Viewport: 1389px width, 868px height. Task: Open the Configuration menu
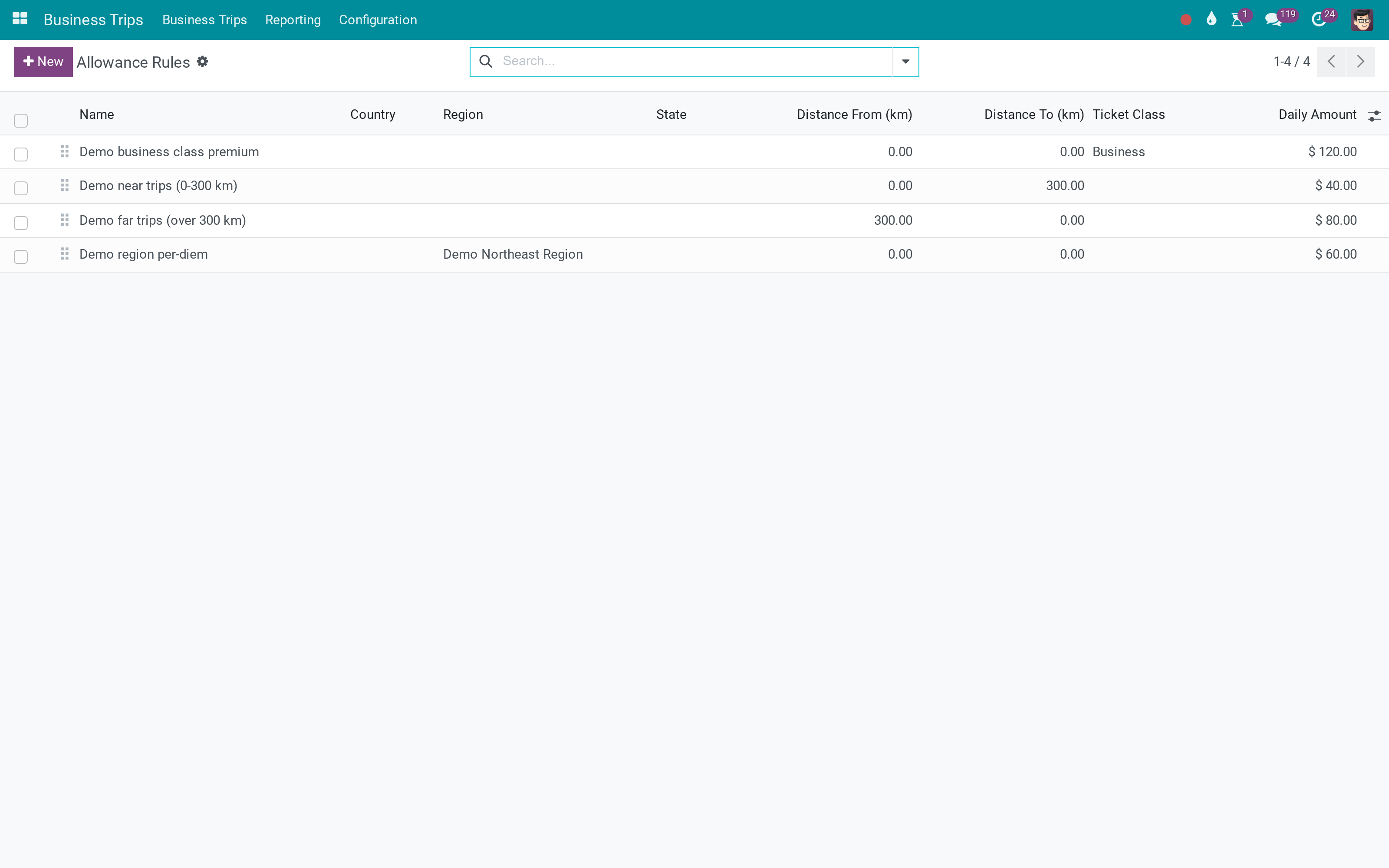pos(378,20)
